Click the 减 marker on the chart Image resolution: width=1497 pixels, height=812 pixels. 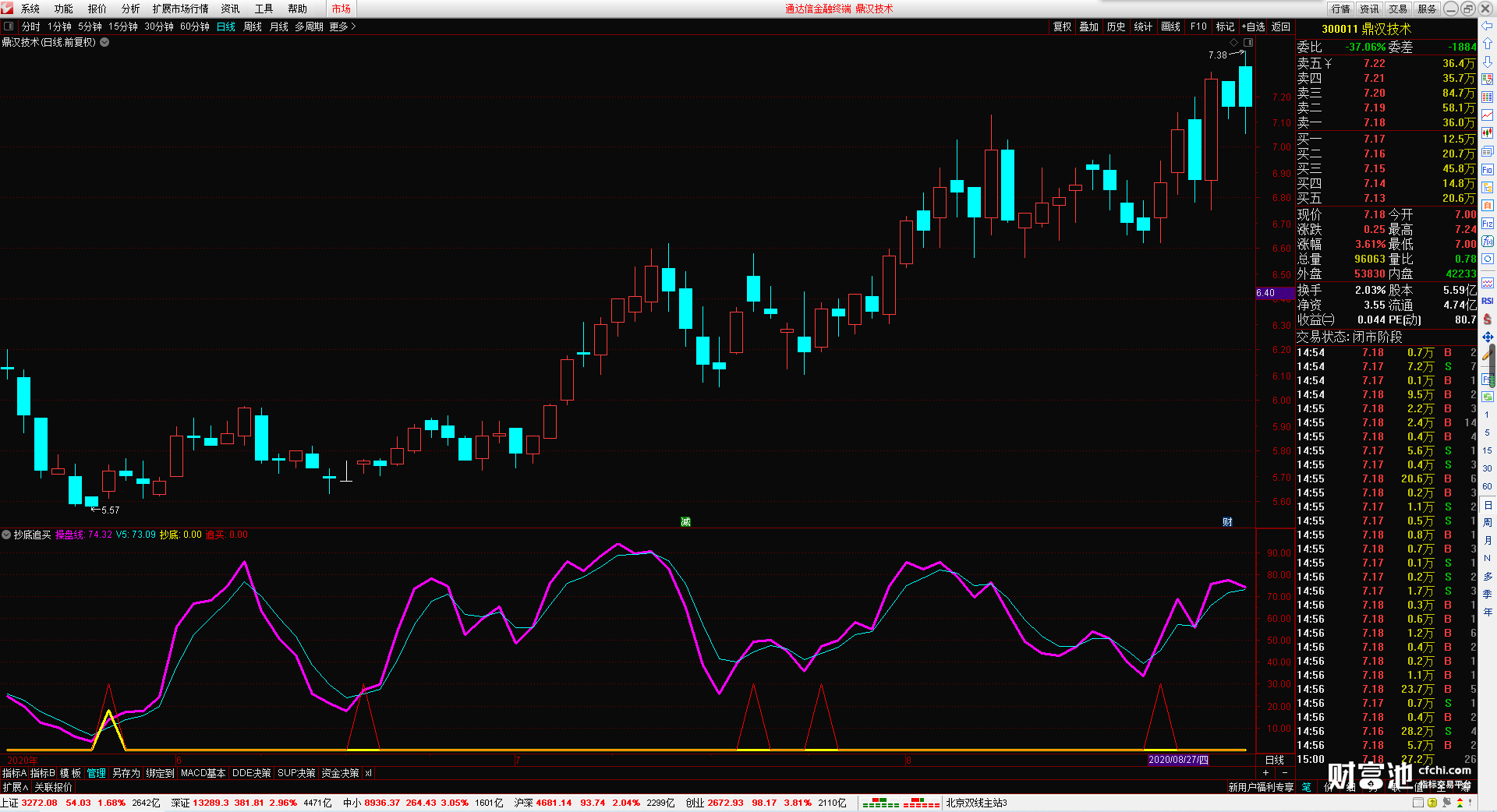pyautogui.click(x=685, y=521)
